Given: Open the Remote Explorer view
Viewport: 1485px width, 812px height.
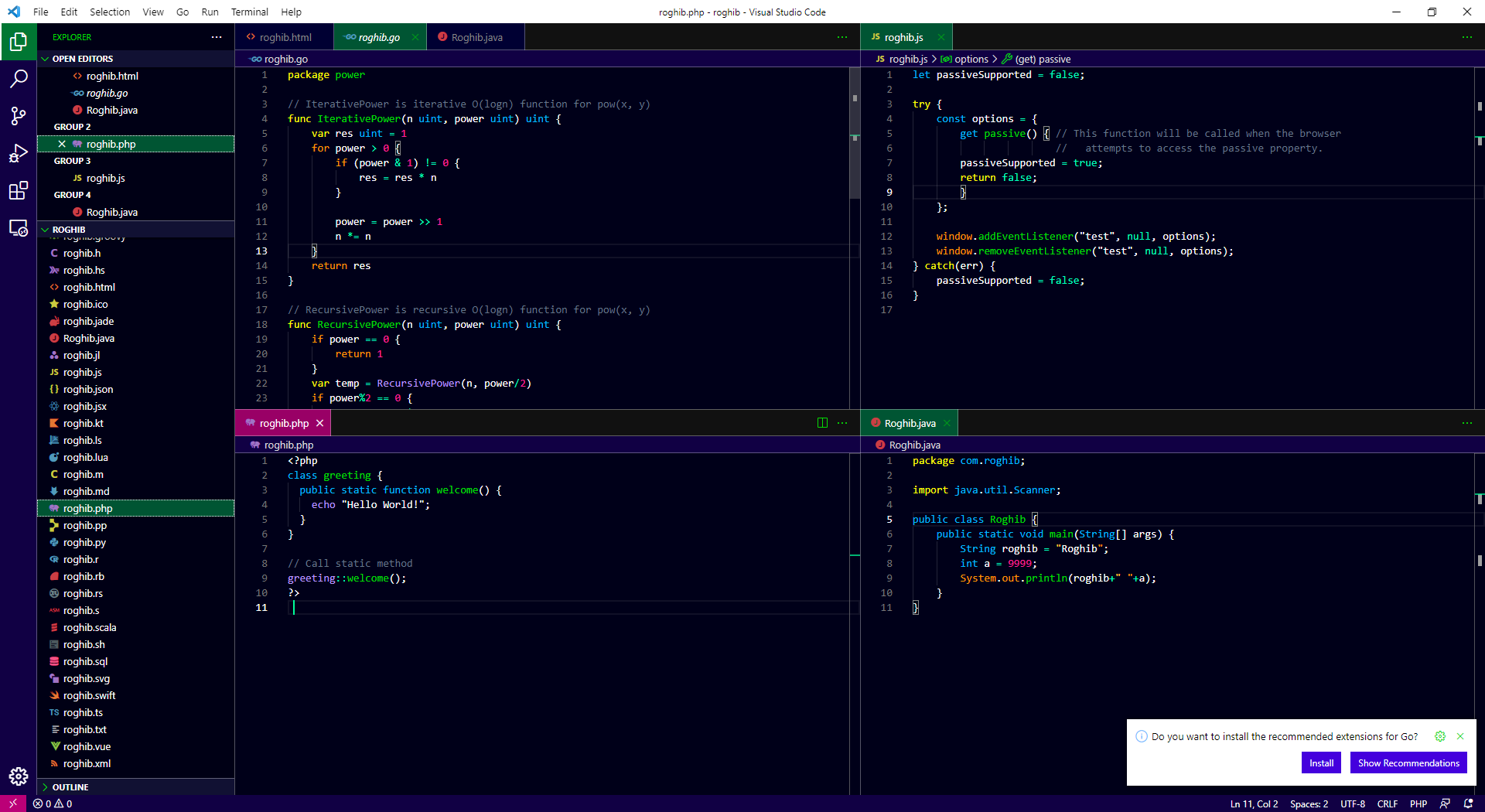Looking at the screenshot, I should [19, 228].
